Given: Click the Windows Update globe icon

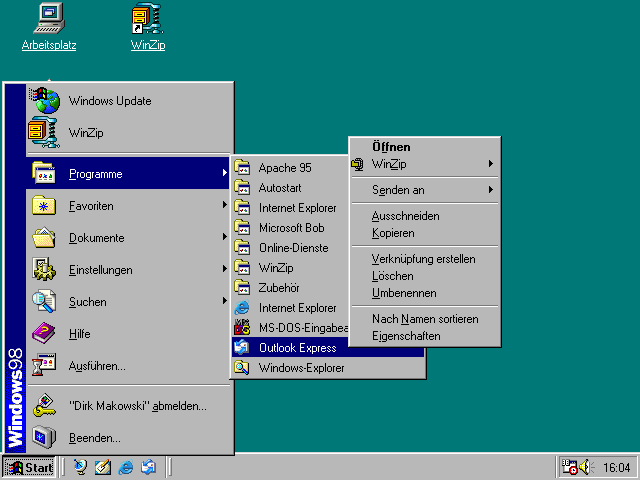Looking at the screenshot, I should point(45,100).
